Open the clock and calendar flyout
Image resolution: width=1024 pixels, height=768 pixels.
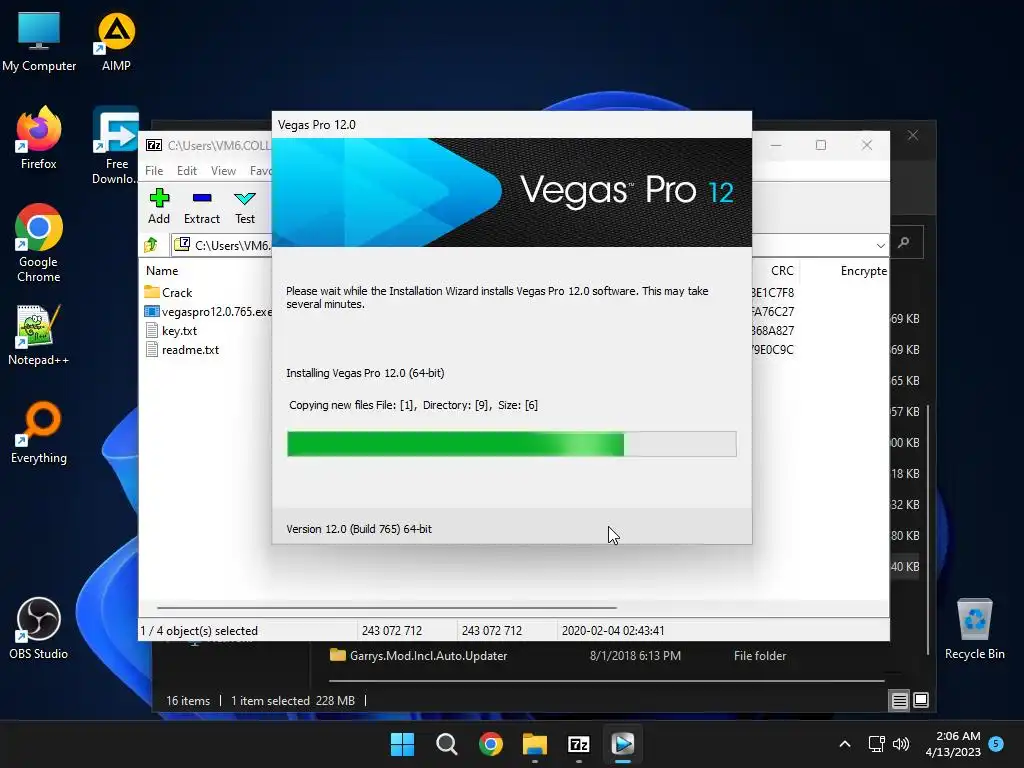[x=953, y=744]
